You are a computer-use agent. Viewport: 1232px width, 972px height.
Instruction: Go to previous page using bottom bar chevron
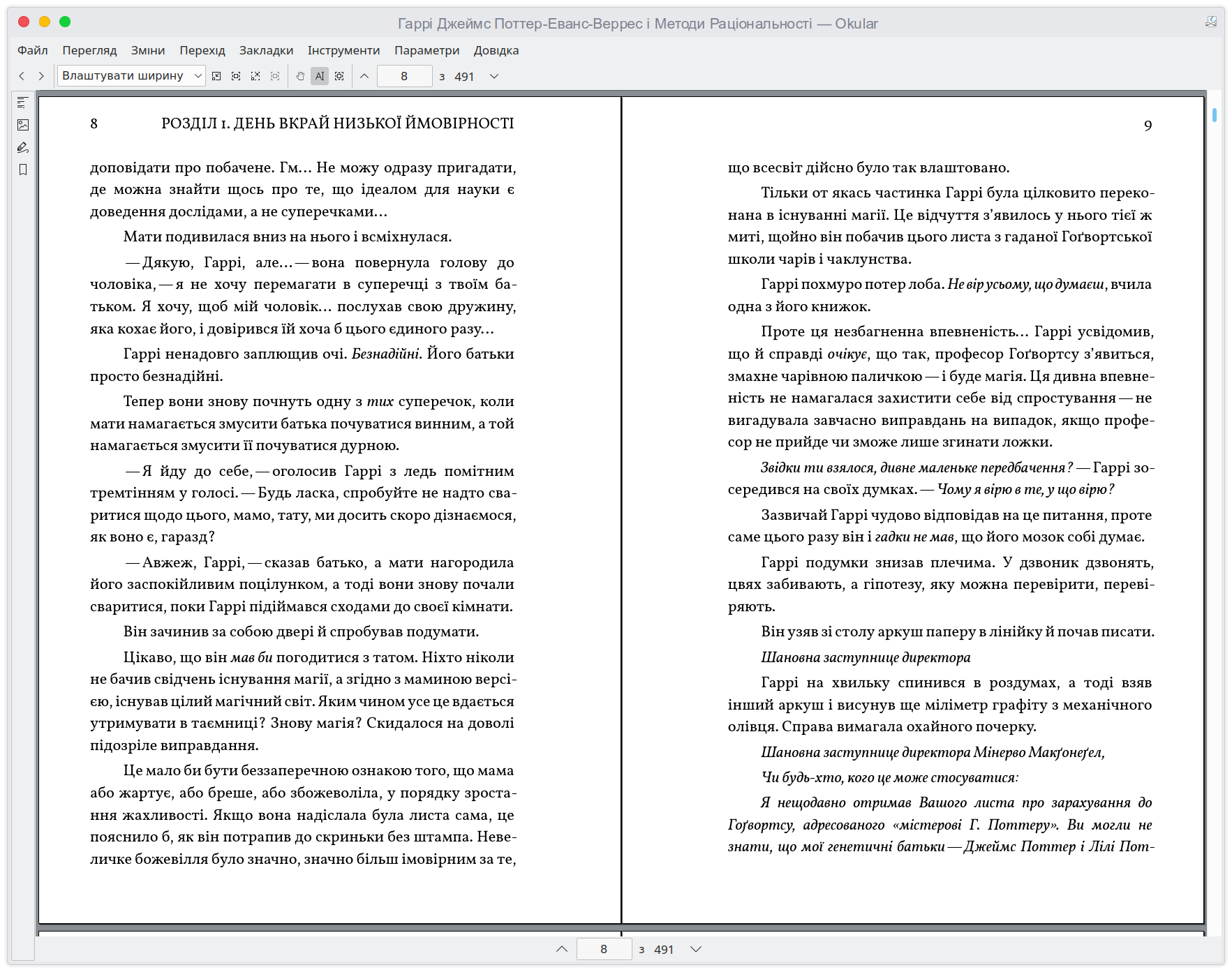(562, 949)
